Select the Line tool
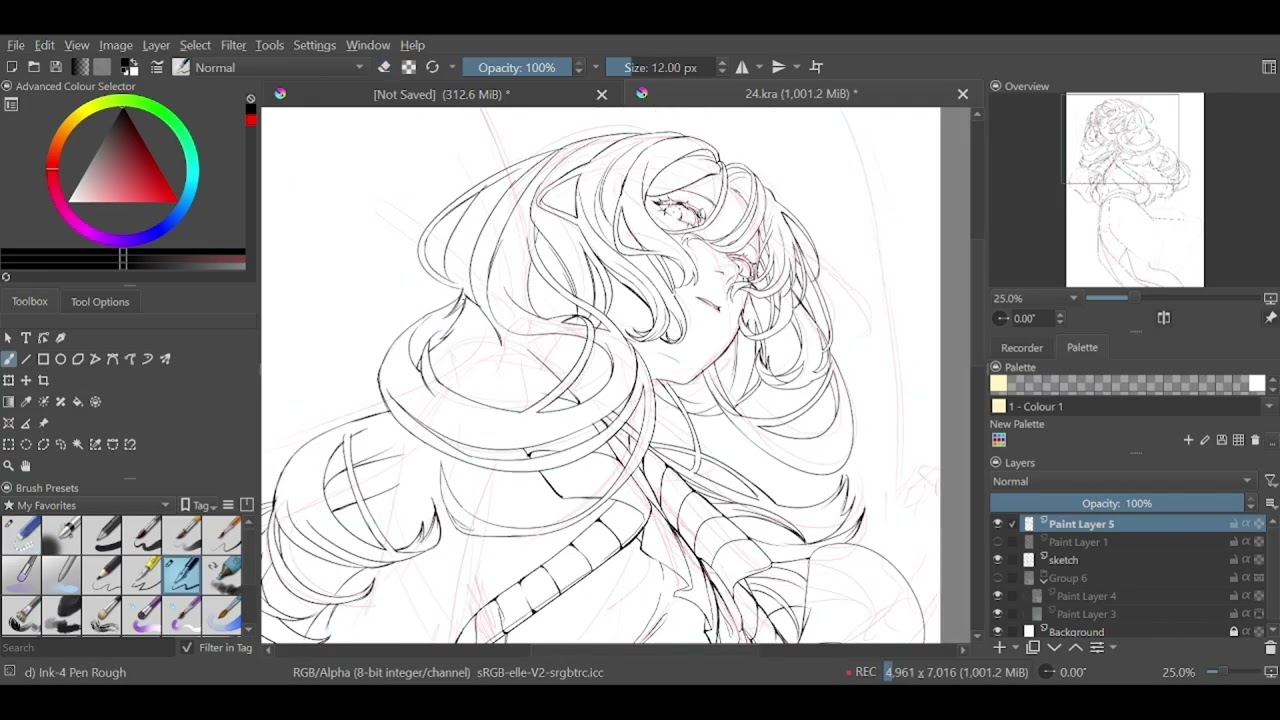1280x720 pixels. tap(26, 359)
